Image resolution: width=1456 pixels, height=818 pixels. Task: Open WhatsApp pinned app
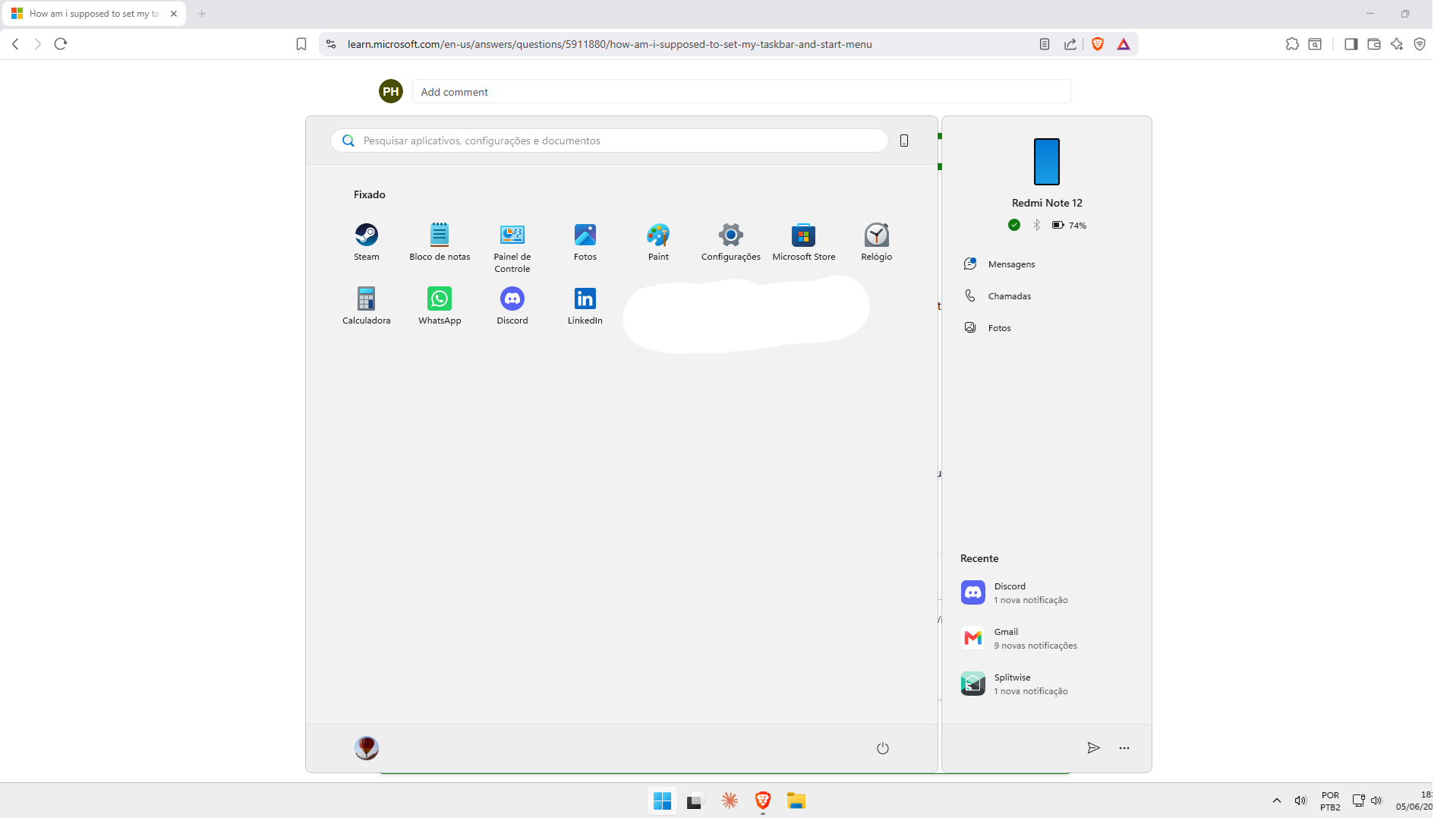pyautogui.click(x=440, y=305)
